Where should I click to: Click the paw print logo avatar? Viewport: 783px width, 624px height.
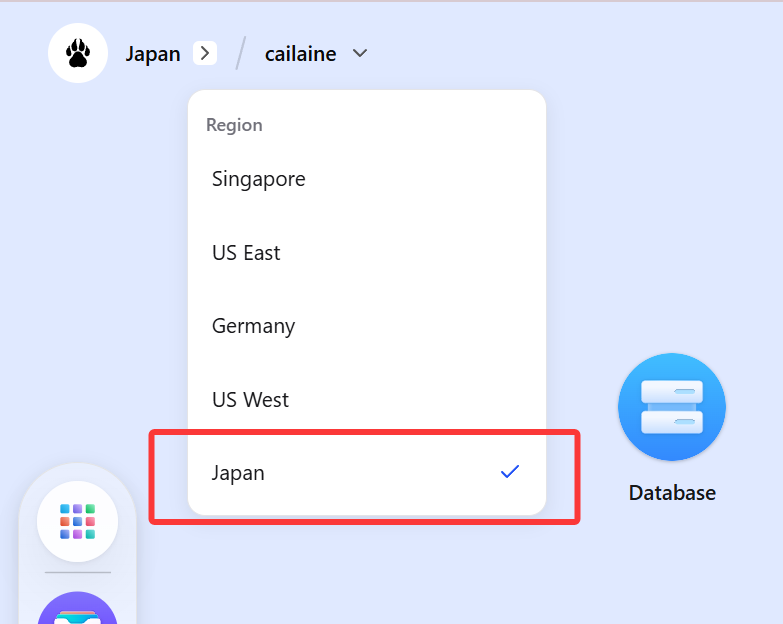(78, 53)
